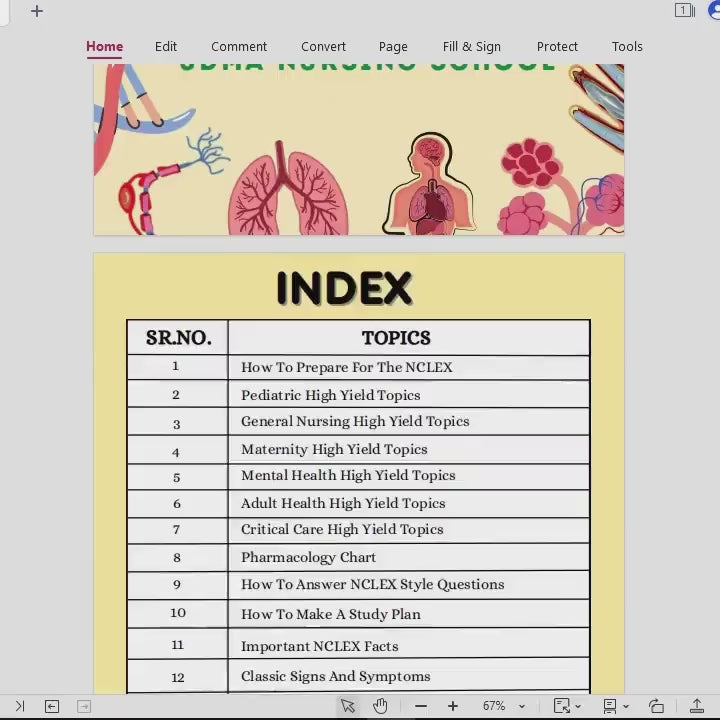720x720 pixels.
Task: Click "Mental Health High Yield Topics"
Action: [348, 475]
